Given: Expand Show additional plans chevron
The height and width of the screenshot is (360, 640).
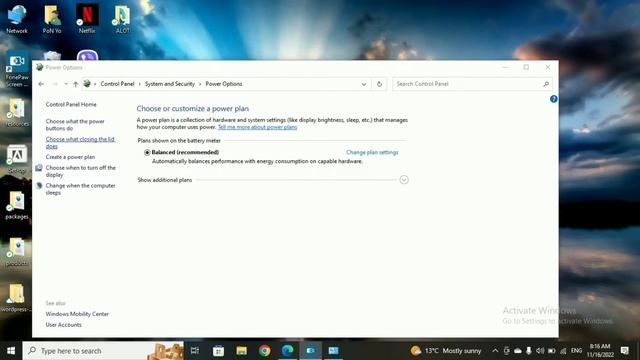Looking at the screenshot, I should tap(404, 180).
